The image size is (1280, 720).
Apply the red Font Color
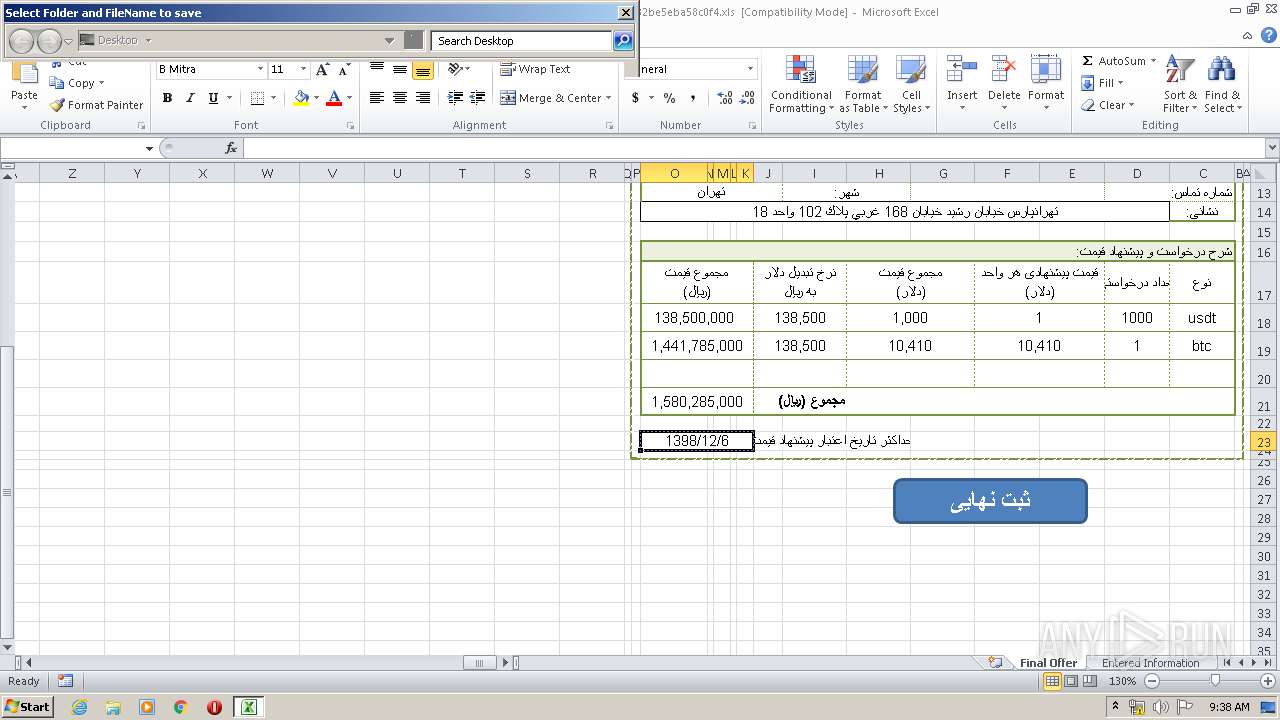tap(334, 98)
